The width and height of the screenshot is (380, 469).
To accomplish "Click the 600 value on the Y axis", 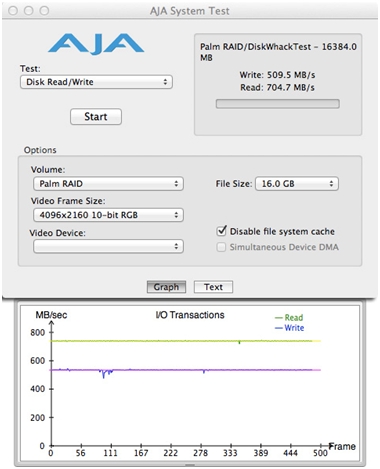I will pyautogui.click(x=37, y=361).
